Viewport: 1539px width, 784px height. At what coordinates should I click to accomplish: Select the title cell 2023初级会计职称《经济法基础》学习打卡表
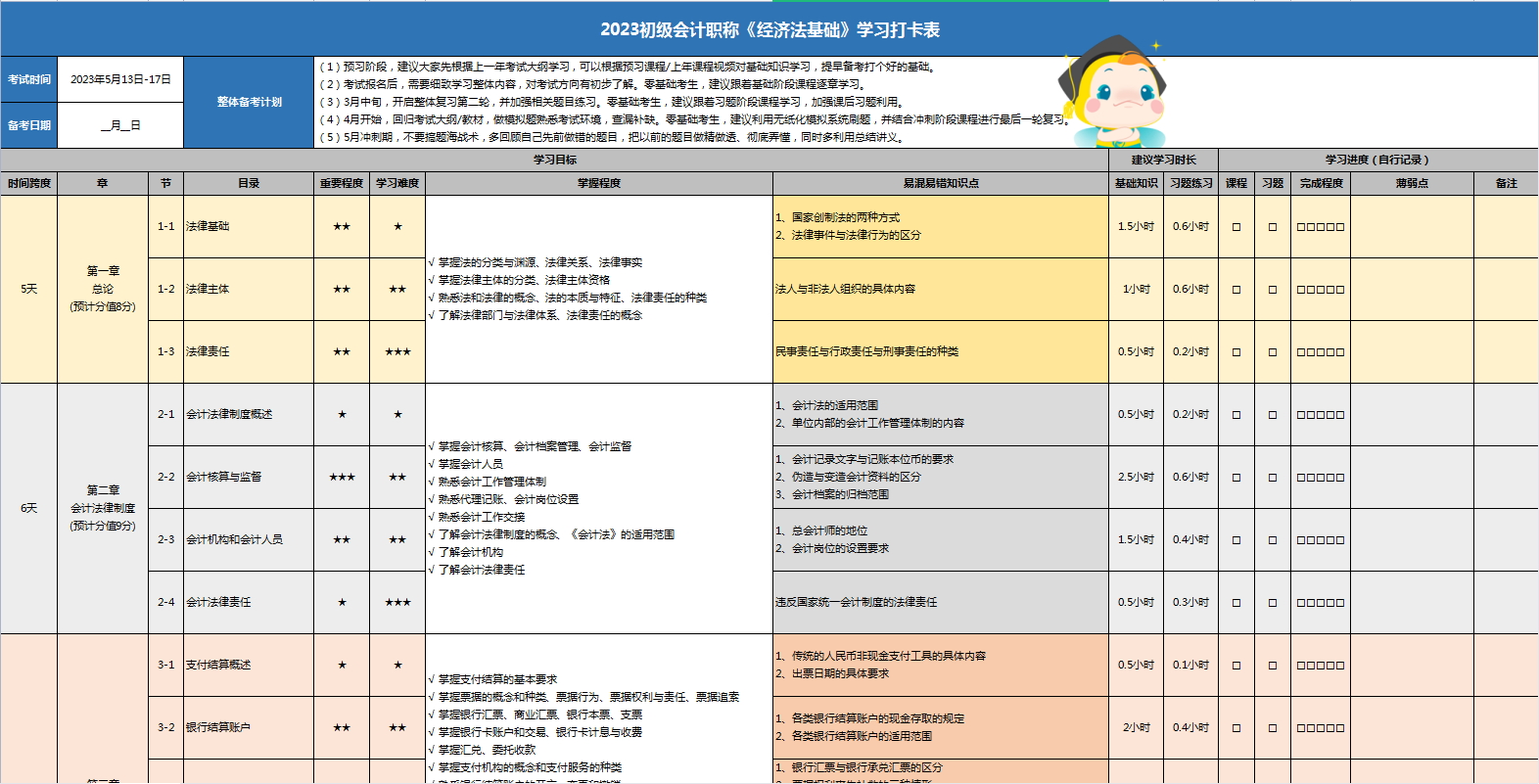[x=769, y=29]
